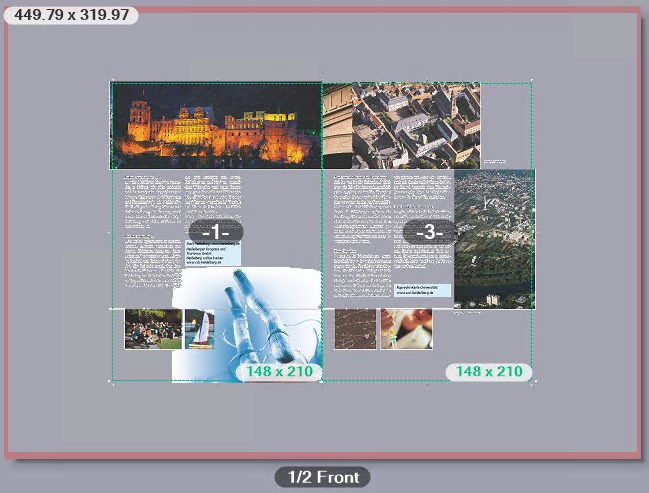Select the aerial rooftops city photo
Viewport: 649px width, 493px height.
click(402, 125)
